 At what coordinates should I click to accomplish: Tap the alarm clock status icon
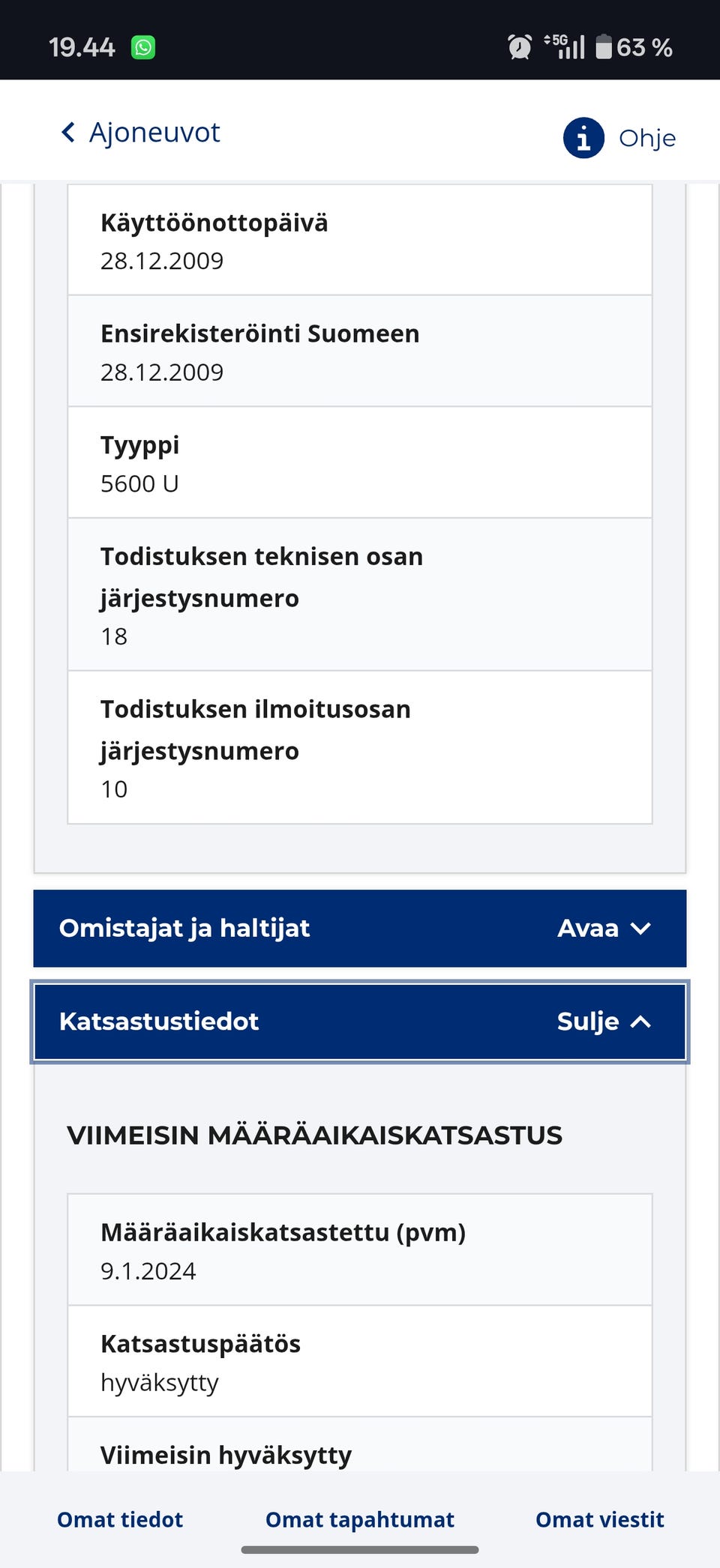[x=519, y=47]
